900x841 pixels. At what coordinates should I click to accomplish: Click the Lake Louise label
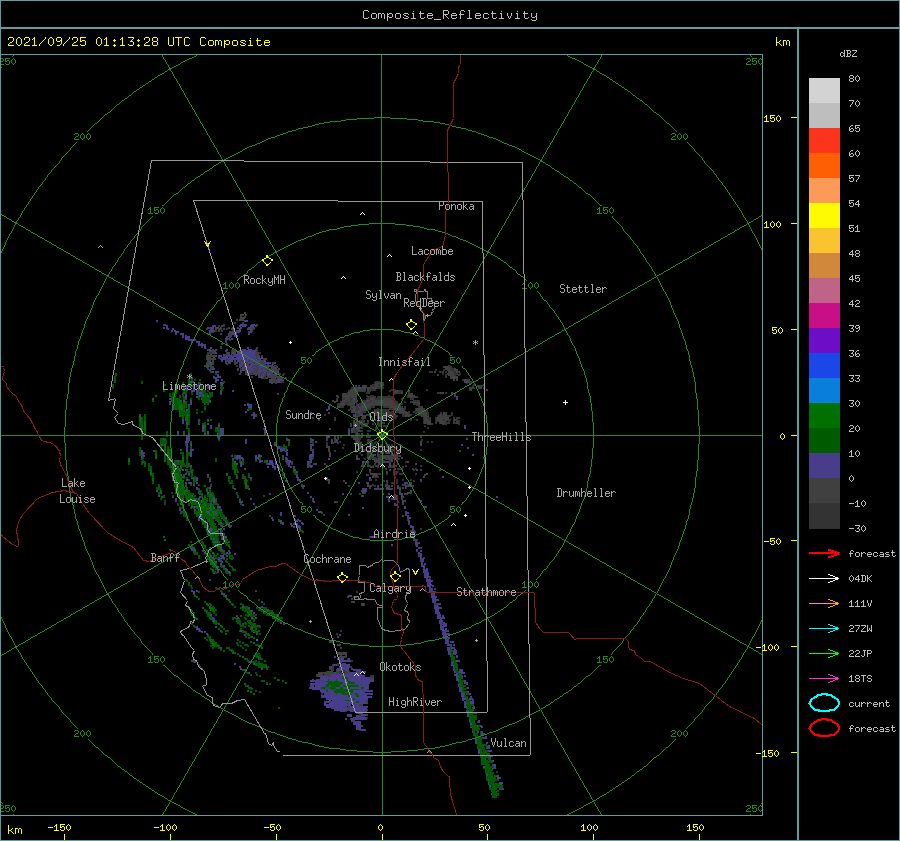point(77,491)
